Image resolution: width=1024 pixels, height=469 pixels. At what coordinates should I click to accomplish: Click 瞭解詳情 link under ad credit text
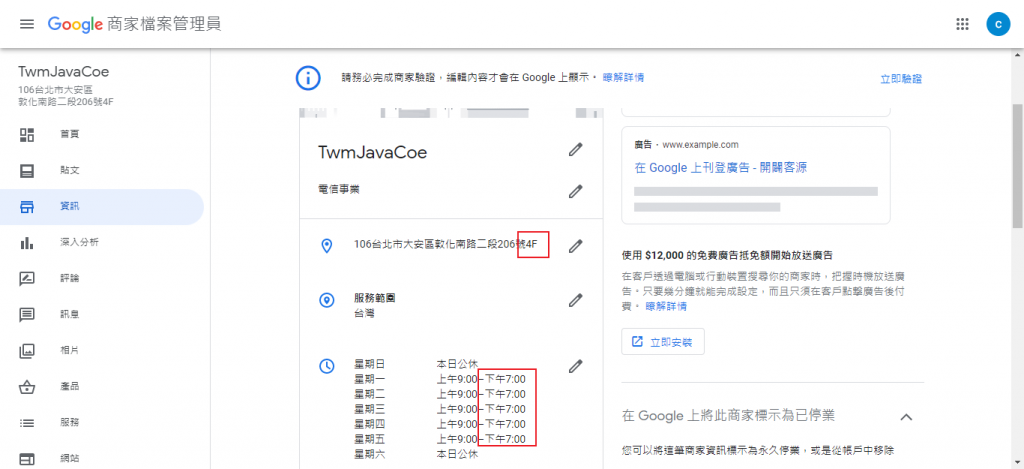coord(666,306)
